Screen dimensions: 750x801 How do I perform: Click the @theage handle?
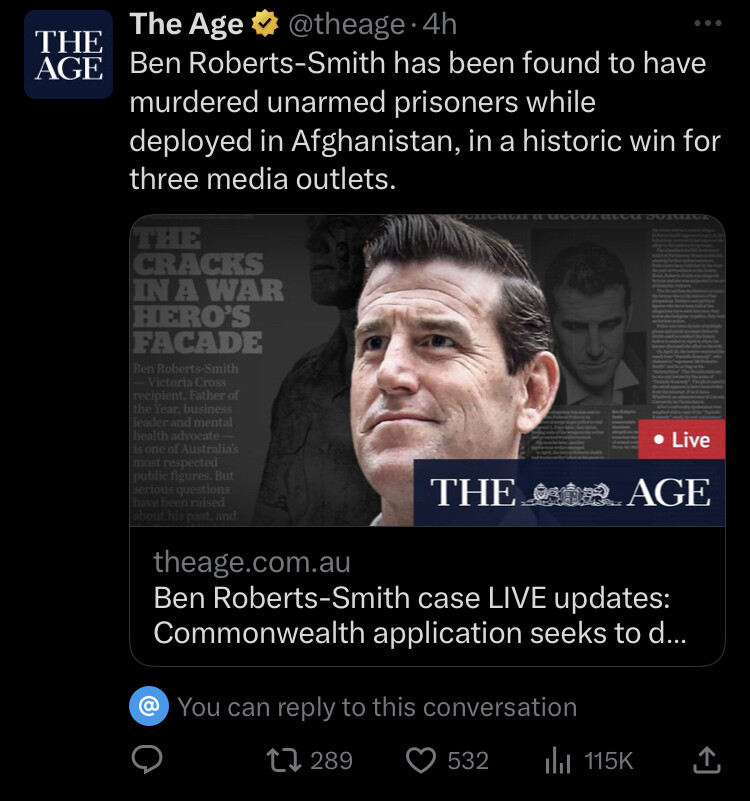pos(346,24)
